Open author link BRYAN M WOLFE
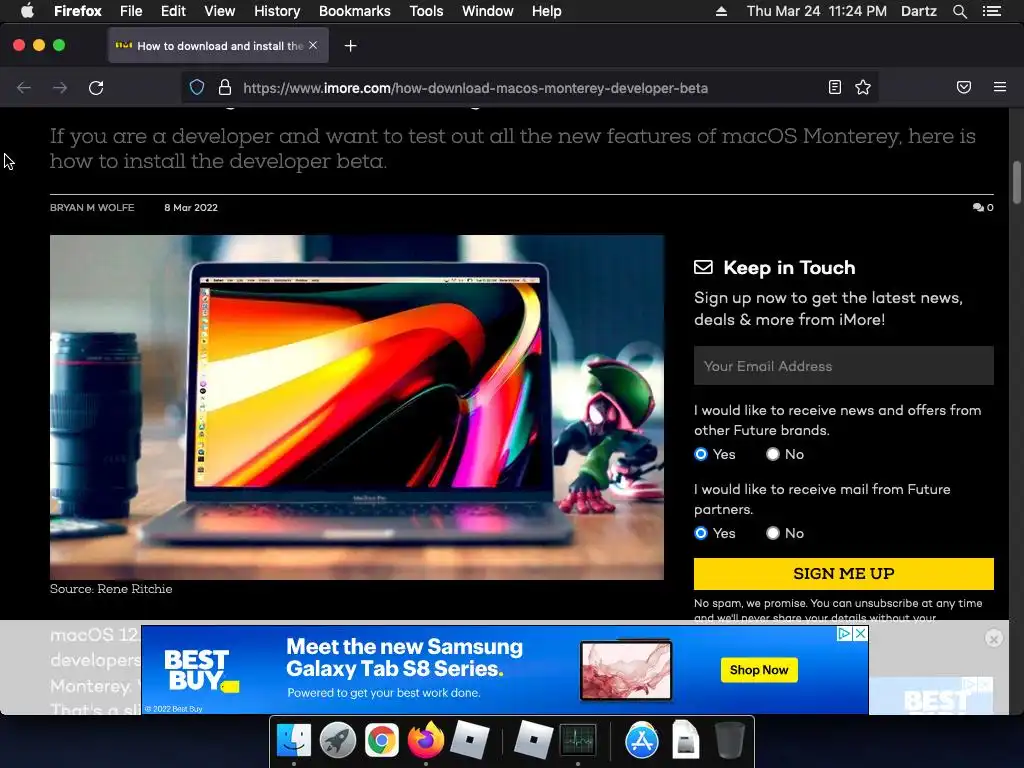Image resolution: width=1024 pixels, height=768 pixels. tap(92, 208)
